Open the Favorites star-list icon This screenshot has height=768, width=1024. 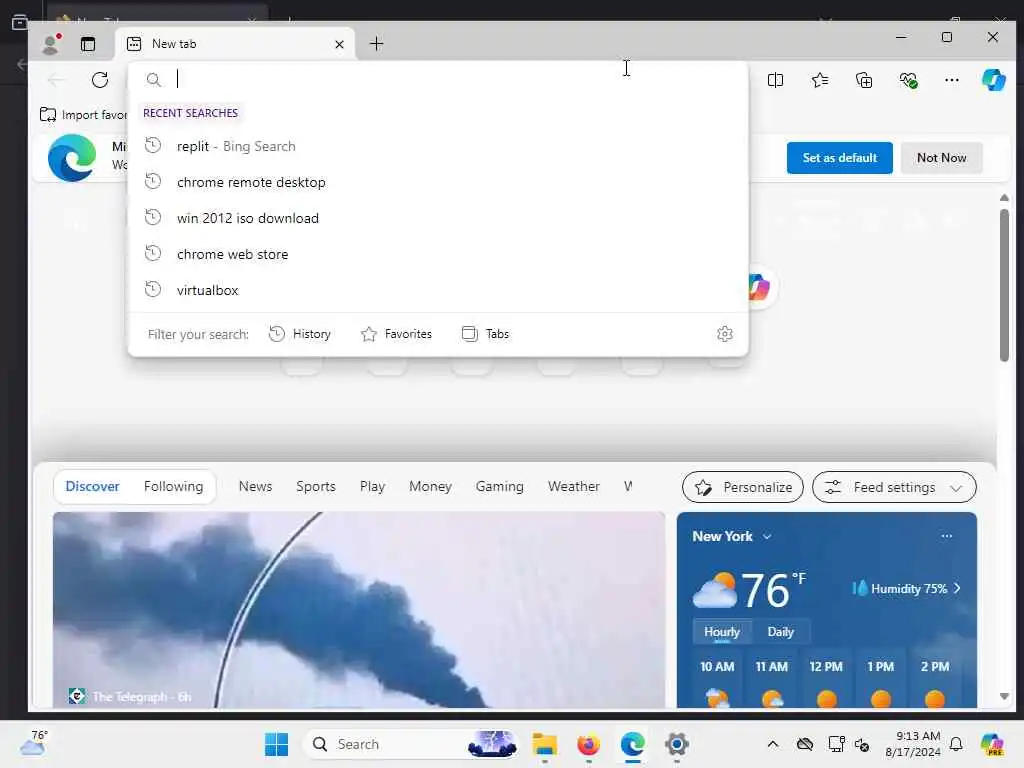click(x=820, y=80)
